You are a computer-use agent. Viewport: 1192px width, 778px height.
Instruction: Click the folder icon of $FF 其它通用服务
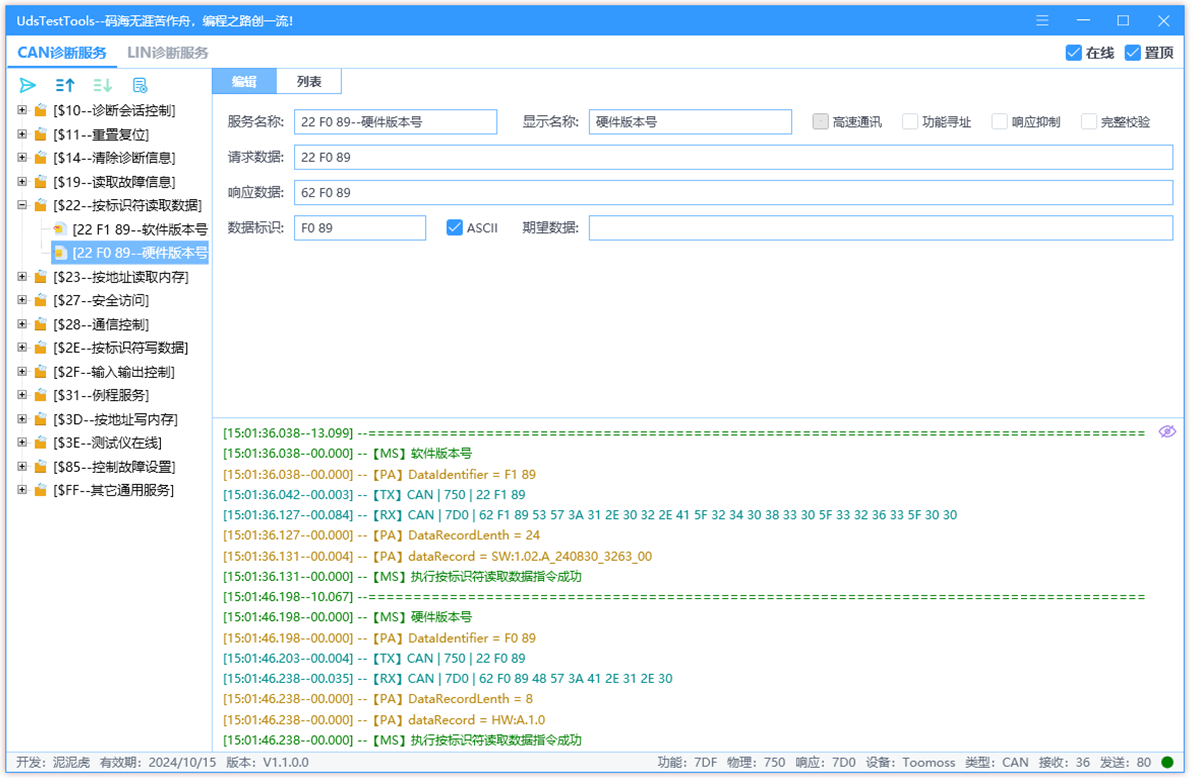coord(41,491)
